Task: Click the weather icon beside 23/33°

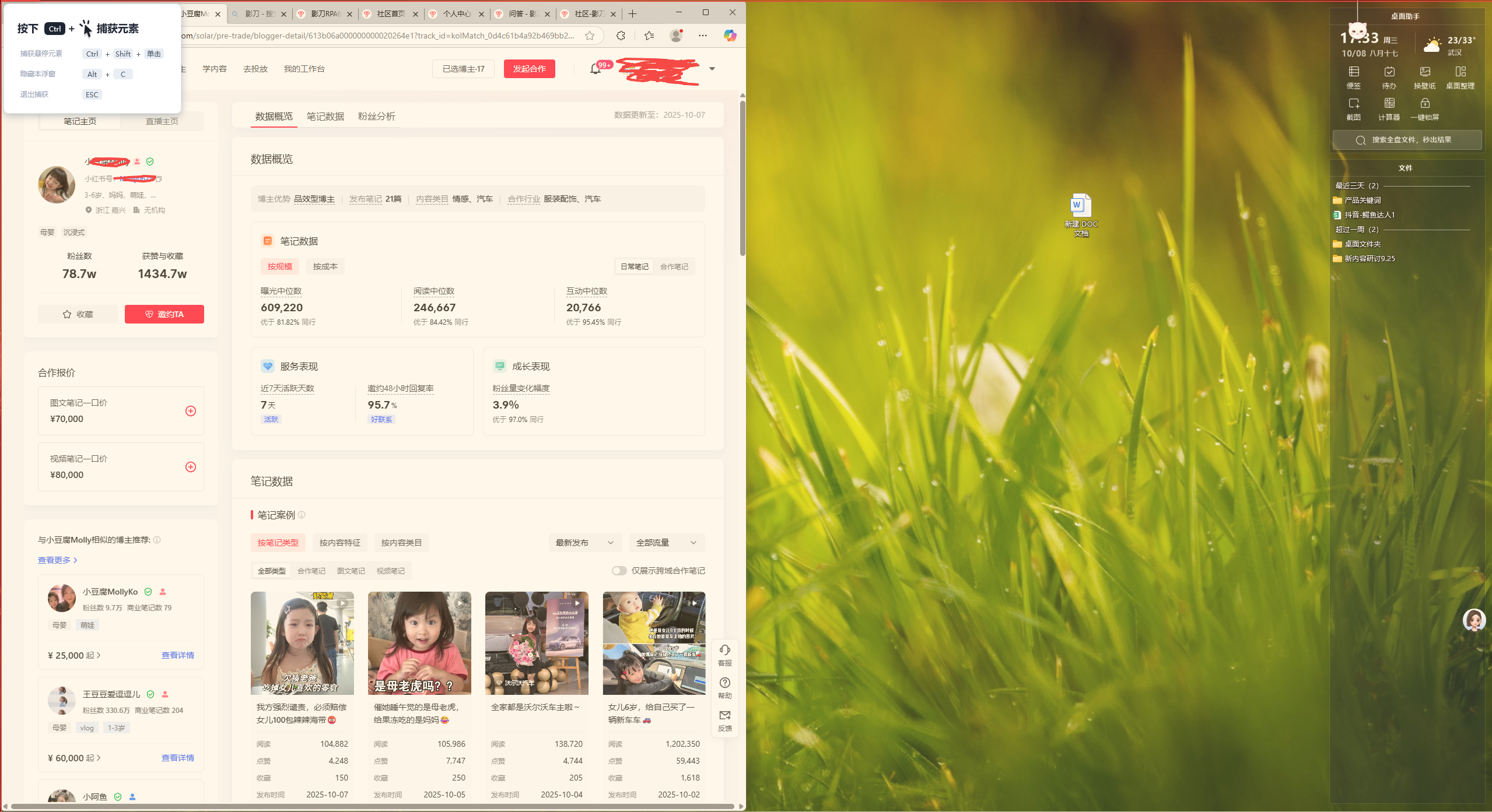Action: click(1433, 45)
